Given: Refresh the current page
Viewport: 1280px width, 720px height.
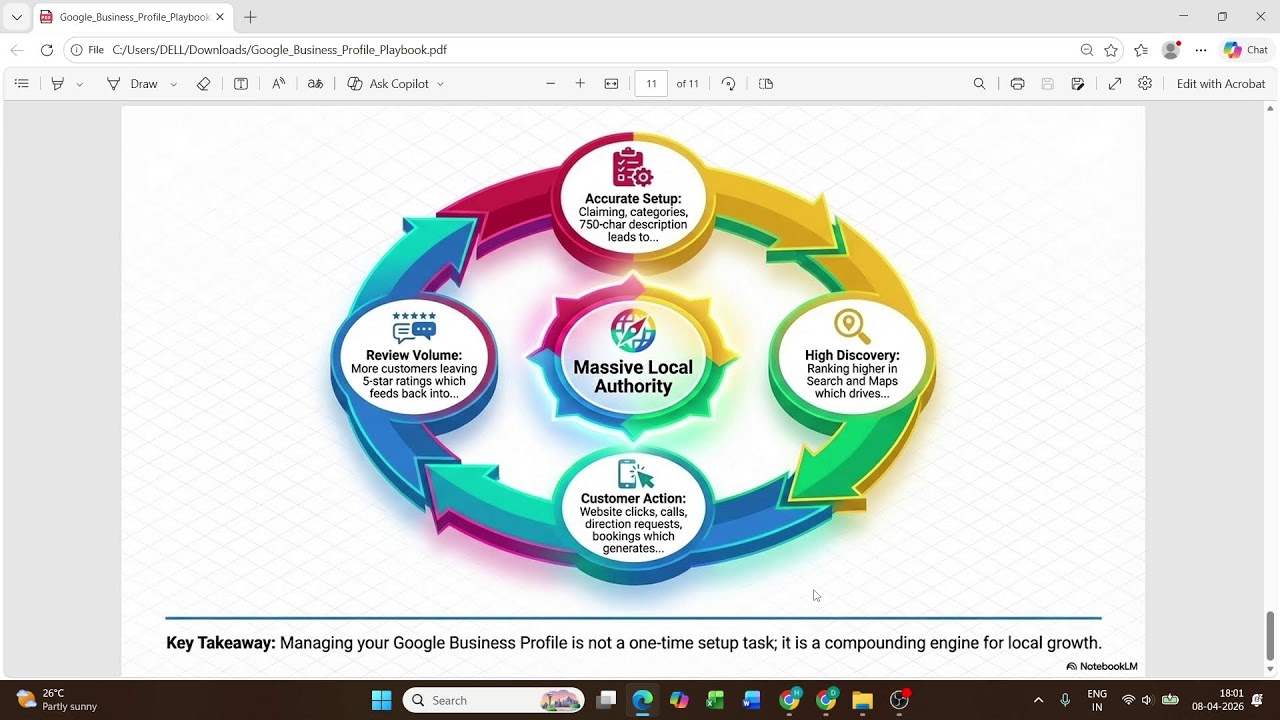Looking at the screenshot, I should coord(47,50).
